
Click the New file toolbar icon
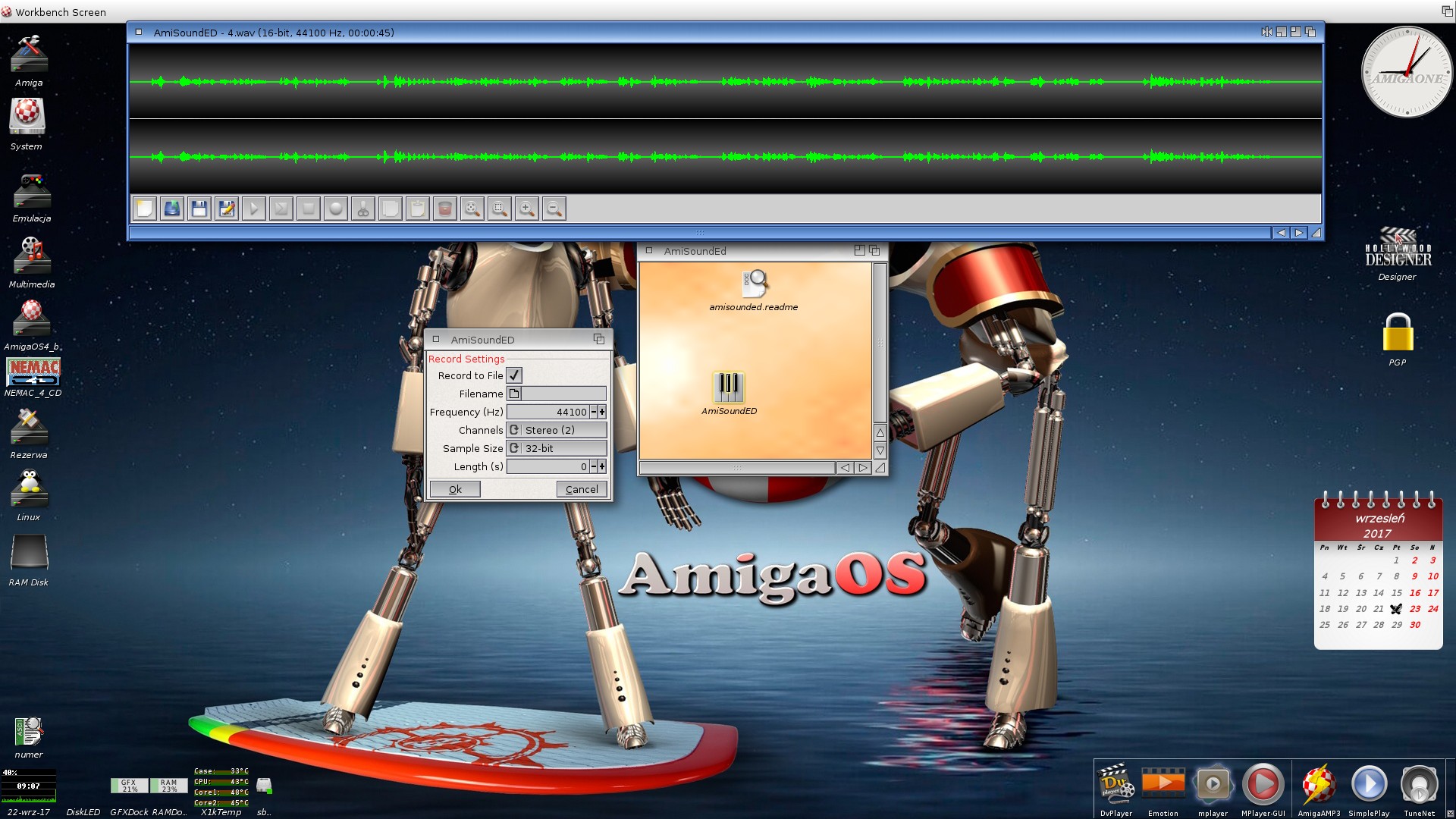pyautogui.click(x=145, y=209)
